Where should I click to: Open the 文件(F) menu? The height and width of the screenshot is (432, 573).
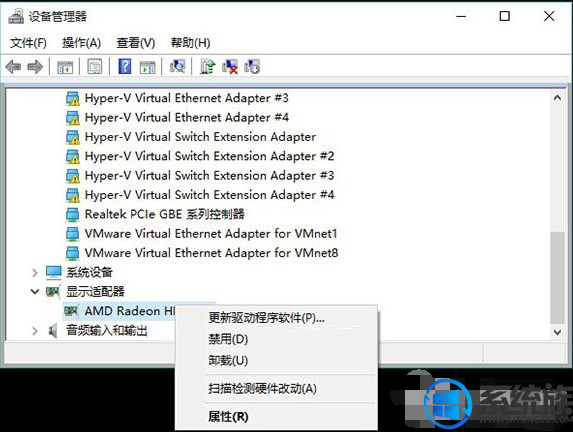pos(29,43)
